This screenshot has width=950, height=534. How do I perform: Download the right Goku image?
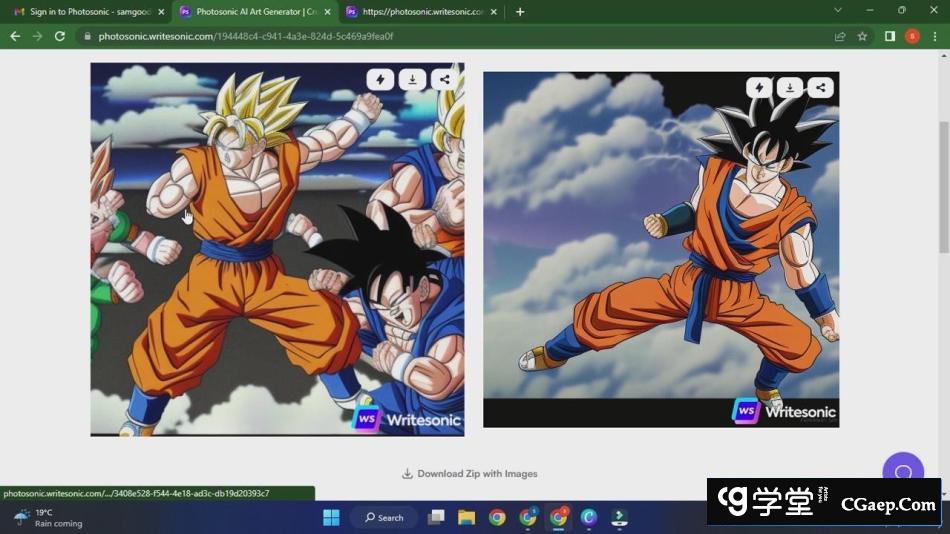tap(790, 88)
